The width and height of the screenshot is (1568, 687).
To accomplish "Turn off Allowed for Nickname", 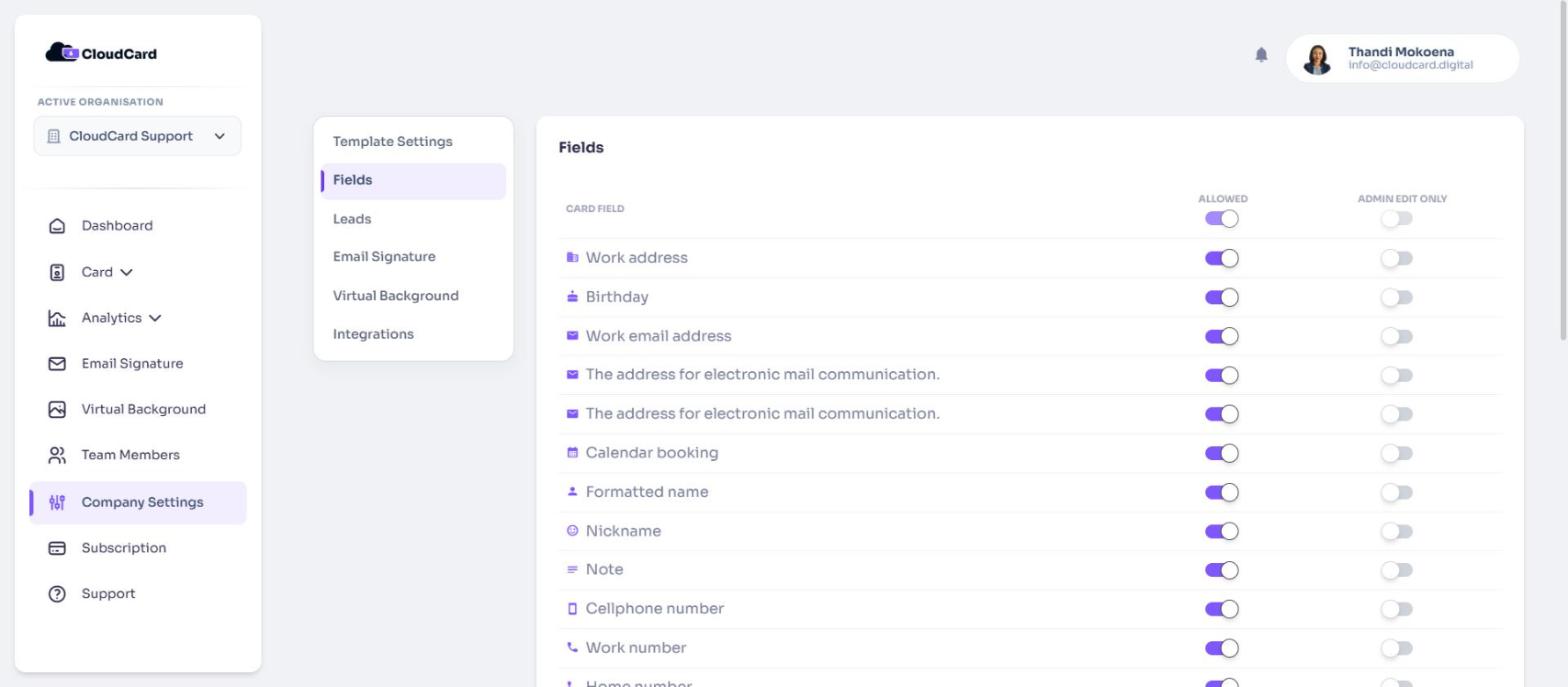I will (1222, 531).
